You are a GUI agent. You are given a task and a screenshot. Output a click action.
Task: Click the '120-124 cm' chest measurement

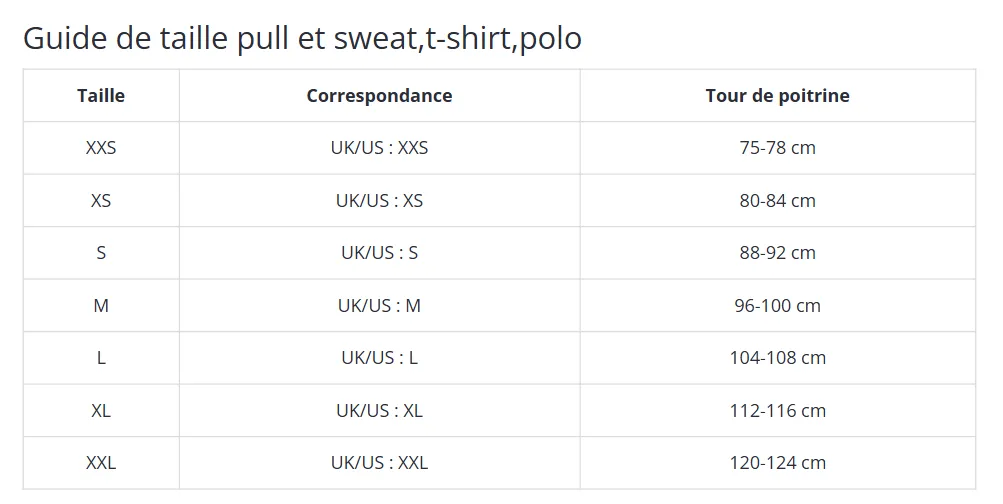click(777, 463)
